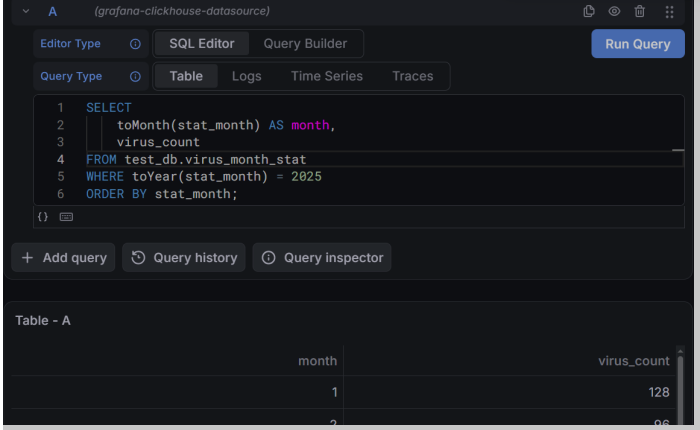Click the format code braces icon
700x430 pixels.
(43, 217)
